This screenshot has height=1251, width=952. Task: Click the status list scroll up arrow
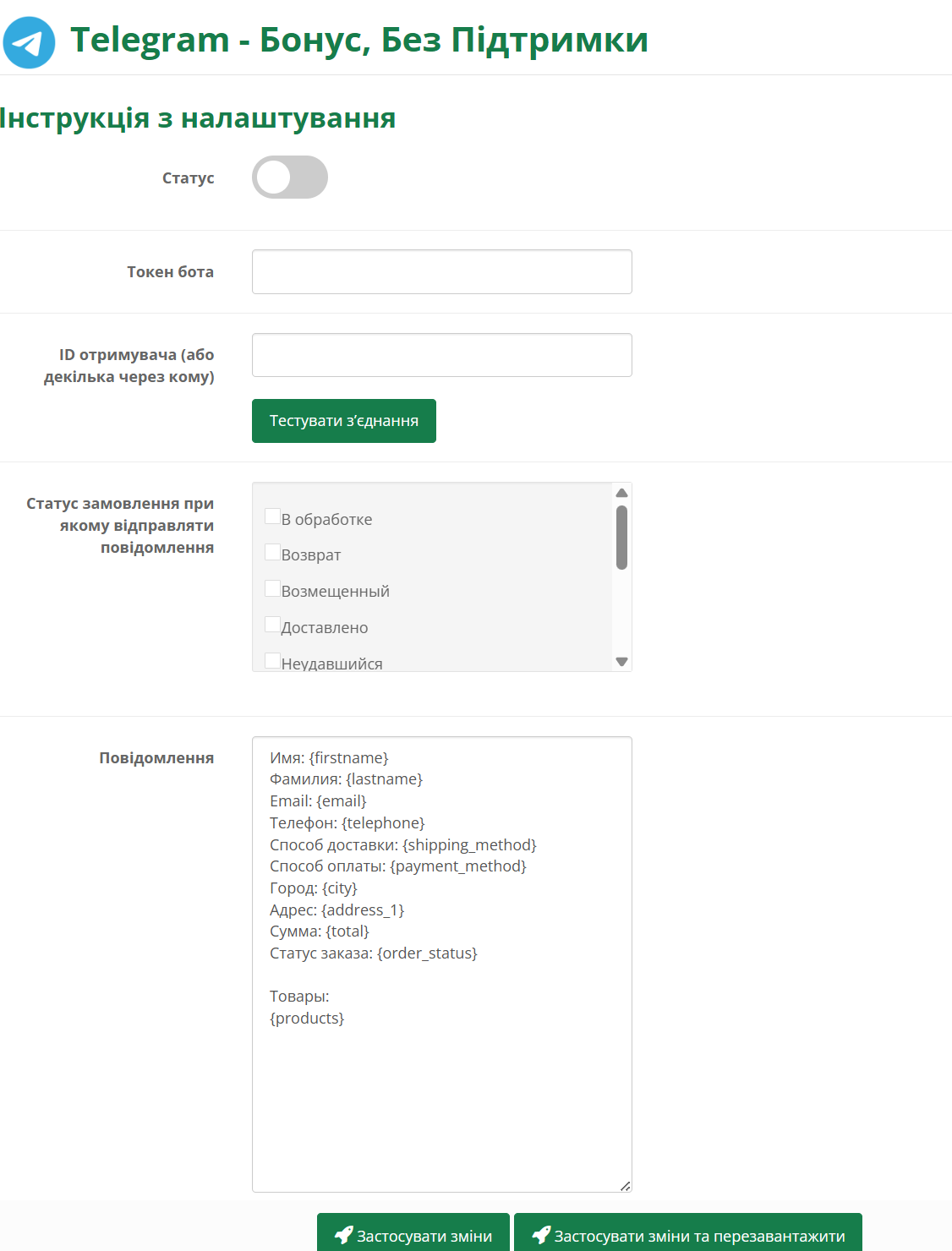622,493
